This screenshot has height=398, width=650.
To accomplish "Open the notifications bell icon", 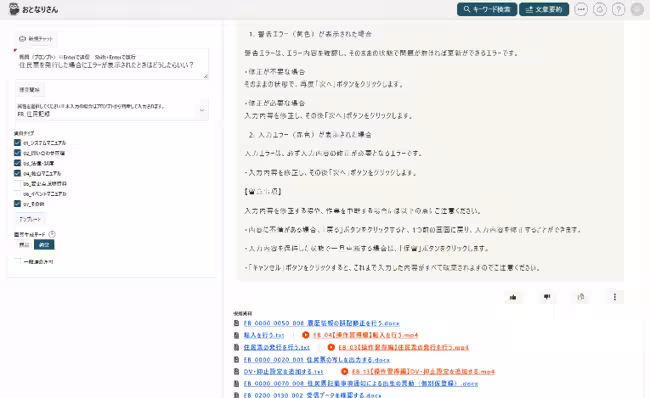I will pyautogui.click(x=599, y=9).
